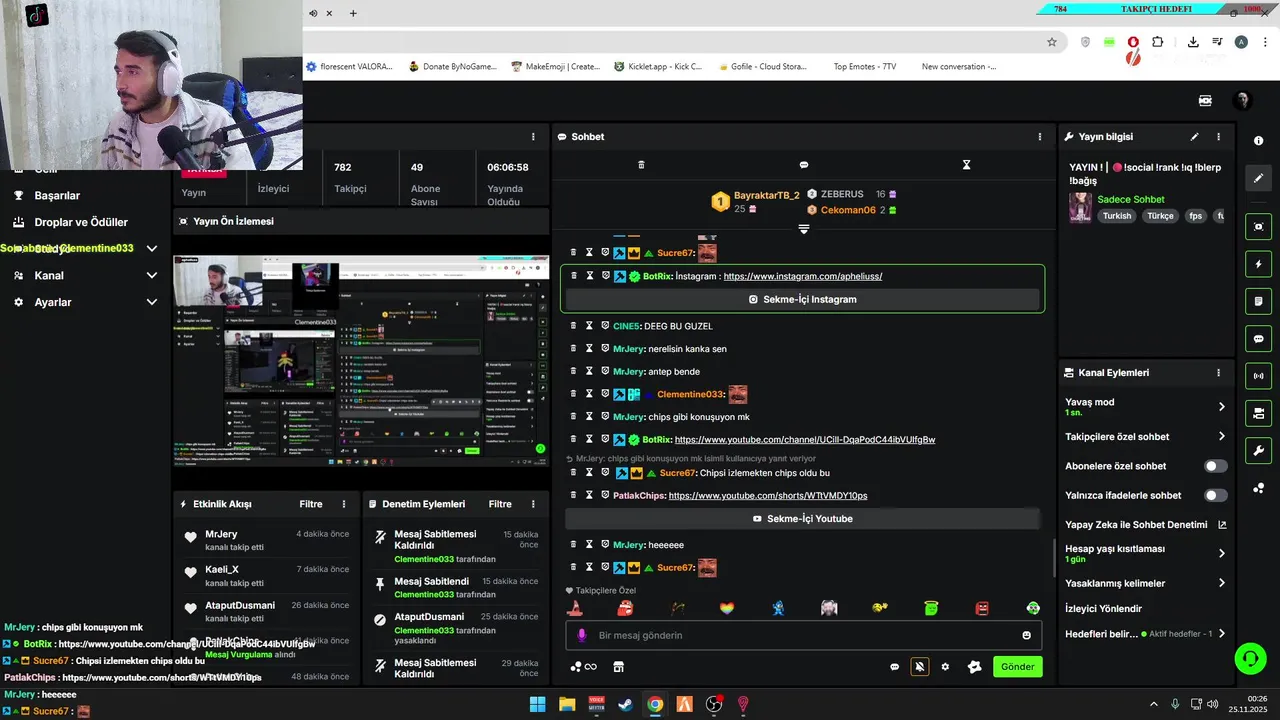Open Yayın bilgisi three-dot menu

click(1218, 137)
